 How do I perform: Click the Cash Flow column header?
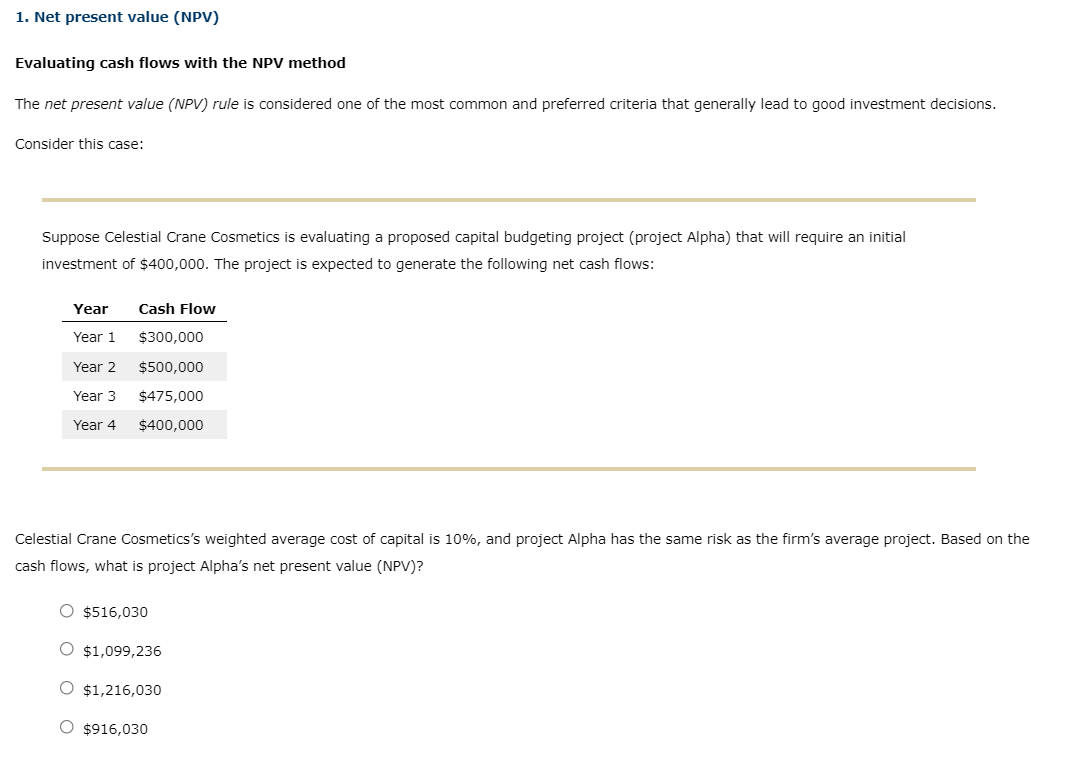coord(177,308)
